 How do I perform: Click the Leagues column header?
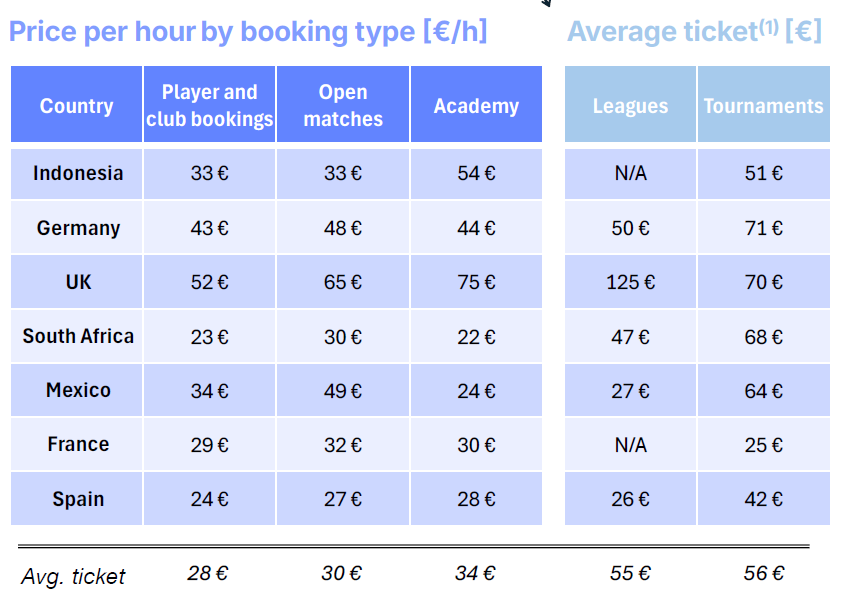[x=630, y=106]
